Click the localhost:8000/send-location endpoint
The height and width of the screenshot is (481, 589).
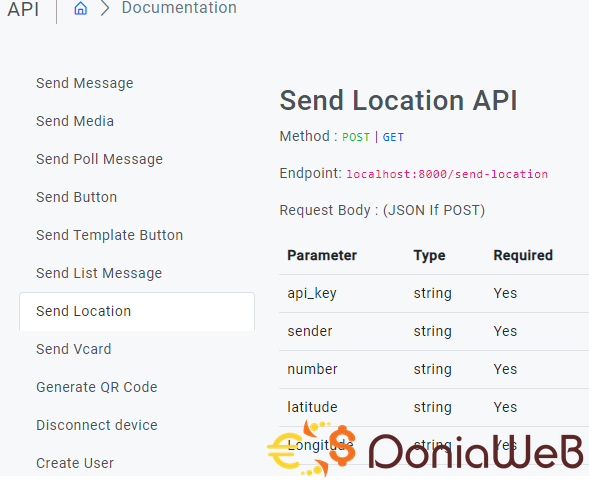pos(447,174)
